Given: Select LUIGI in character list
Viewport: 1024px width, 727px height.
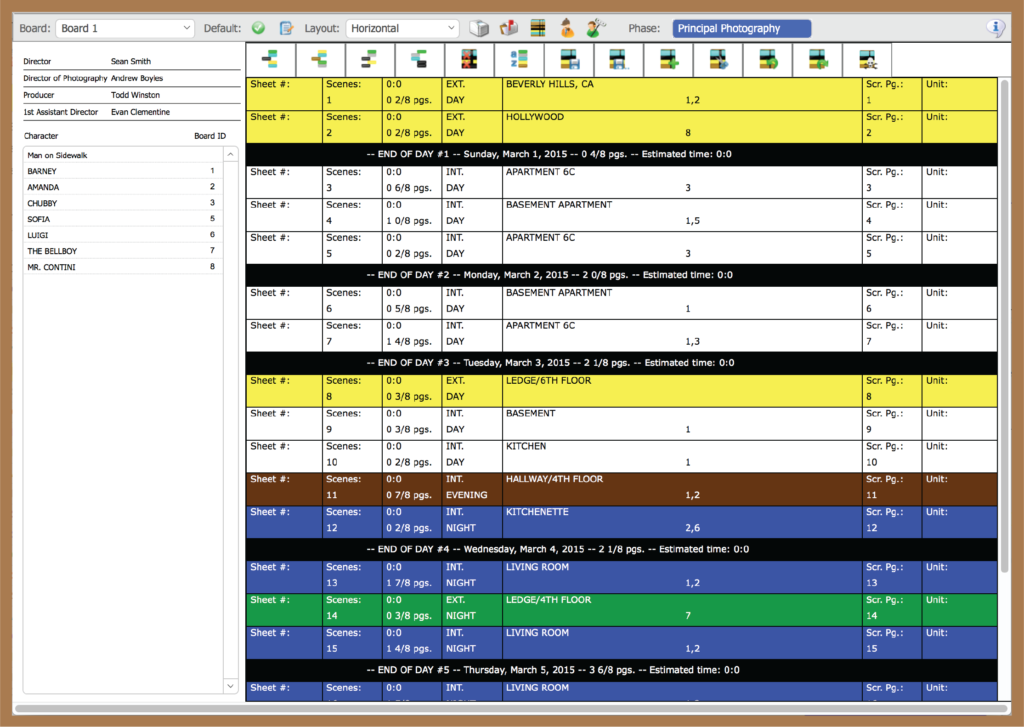Looking at the screenshot, I should 123,235.
